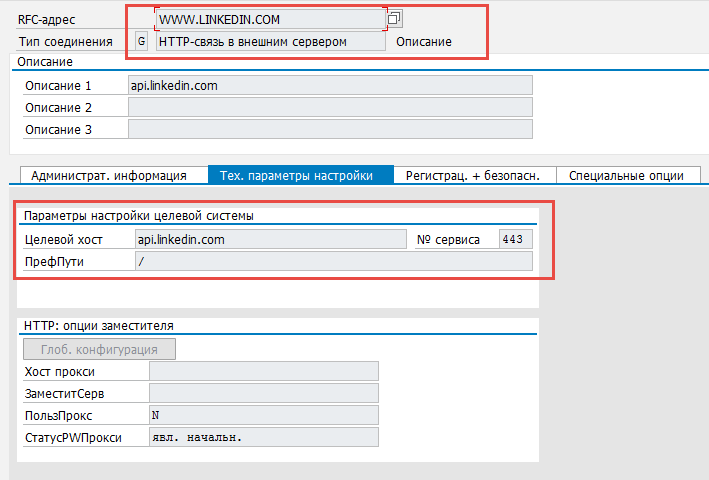The height and width of the screenshot is (480, 709).
Task: Click the RFC-адрес label
Action: click(47, 20)
